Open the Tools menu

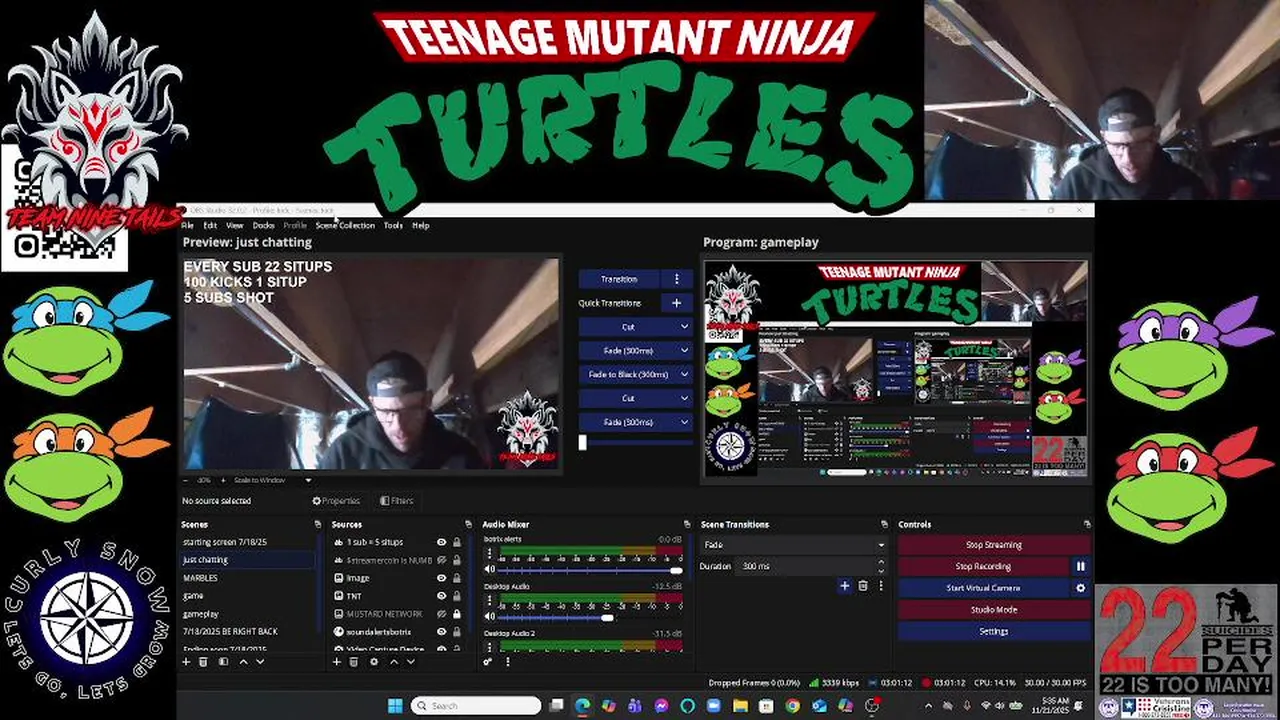[x=393, y=226]
